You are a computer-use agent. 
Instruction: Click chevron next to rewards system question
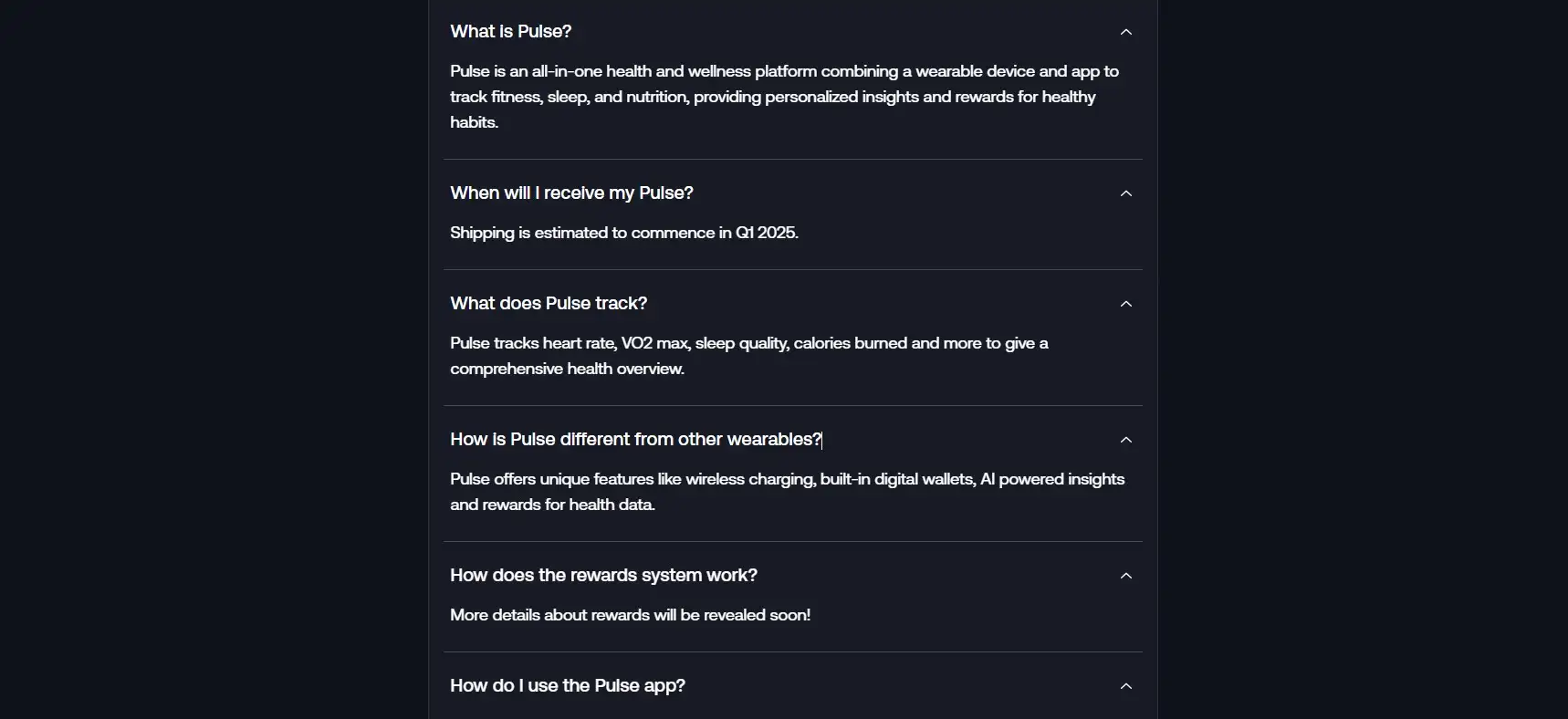(x=1125, y=576)
